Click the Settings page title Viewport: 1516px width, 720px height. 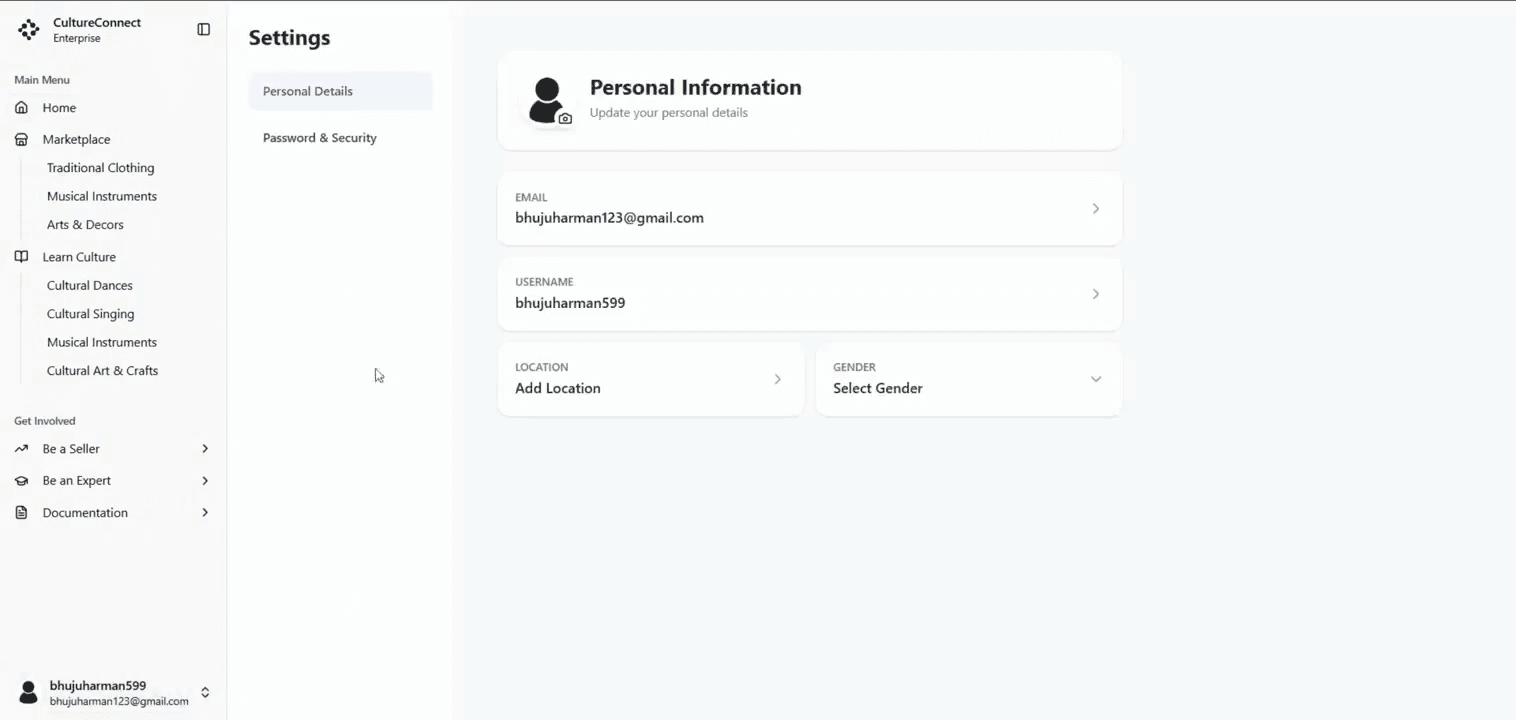tap(289, 38)
